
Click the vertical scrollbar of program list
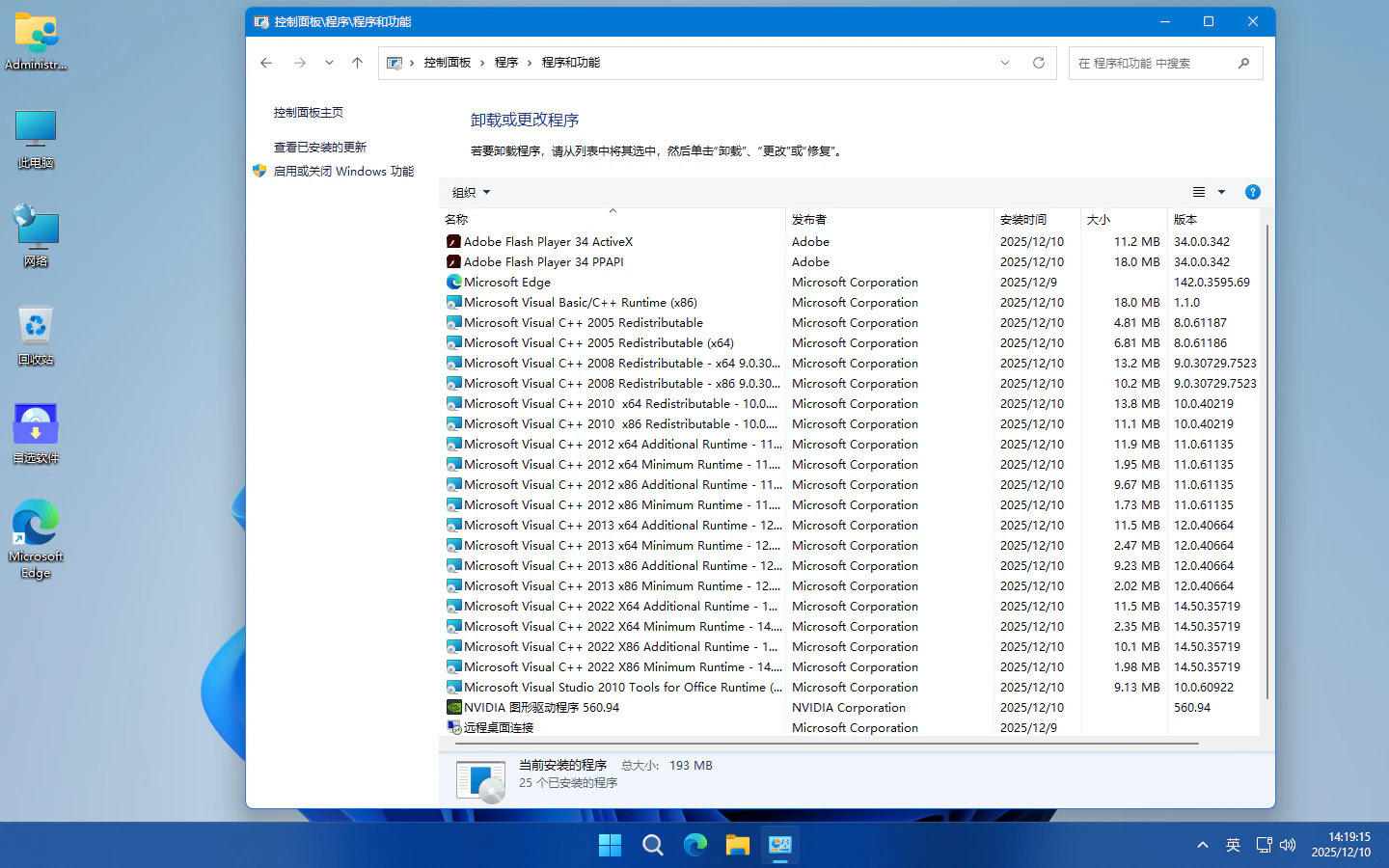1266,463
